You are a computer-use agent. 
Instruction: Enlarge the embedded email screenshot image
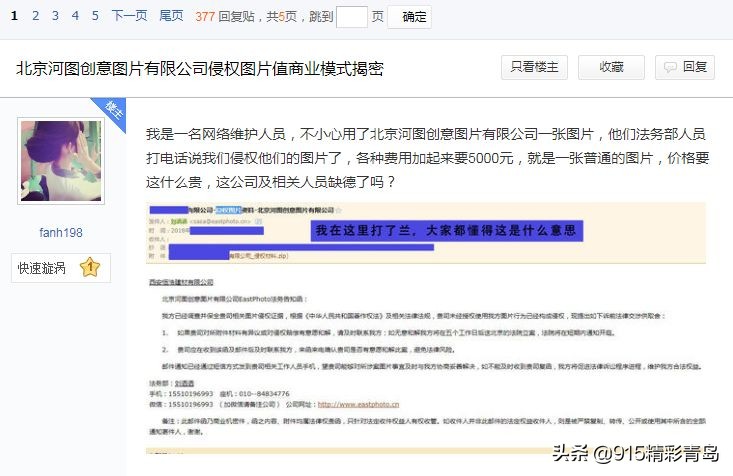click(x=426, y=327)
